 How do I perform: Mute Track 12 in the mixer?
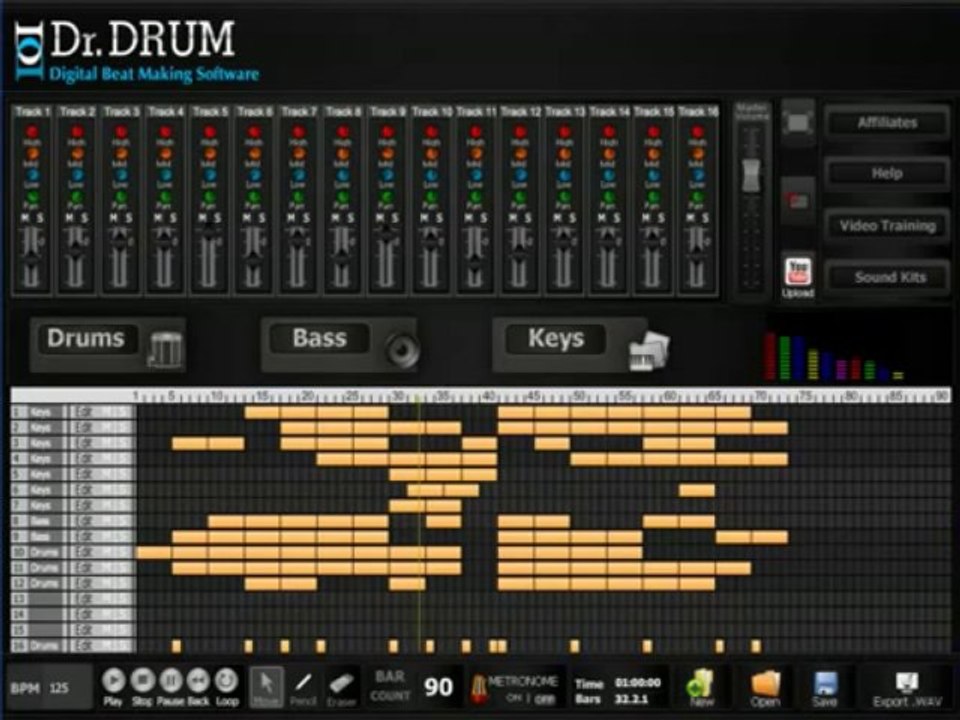(513, 218)
